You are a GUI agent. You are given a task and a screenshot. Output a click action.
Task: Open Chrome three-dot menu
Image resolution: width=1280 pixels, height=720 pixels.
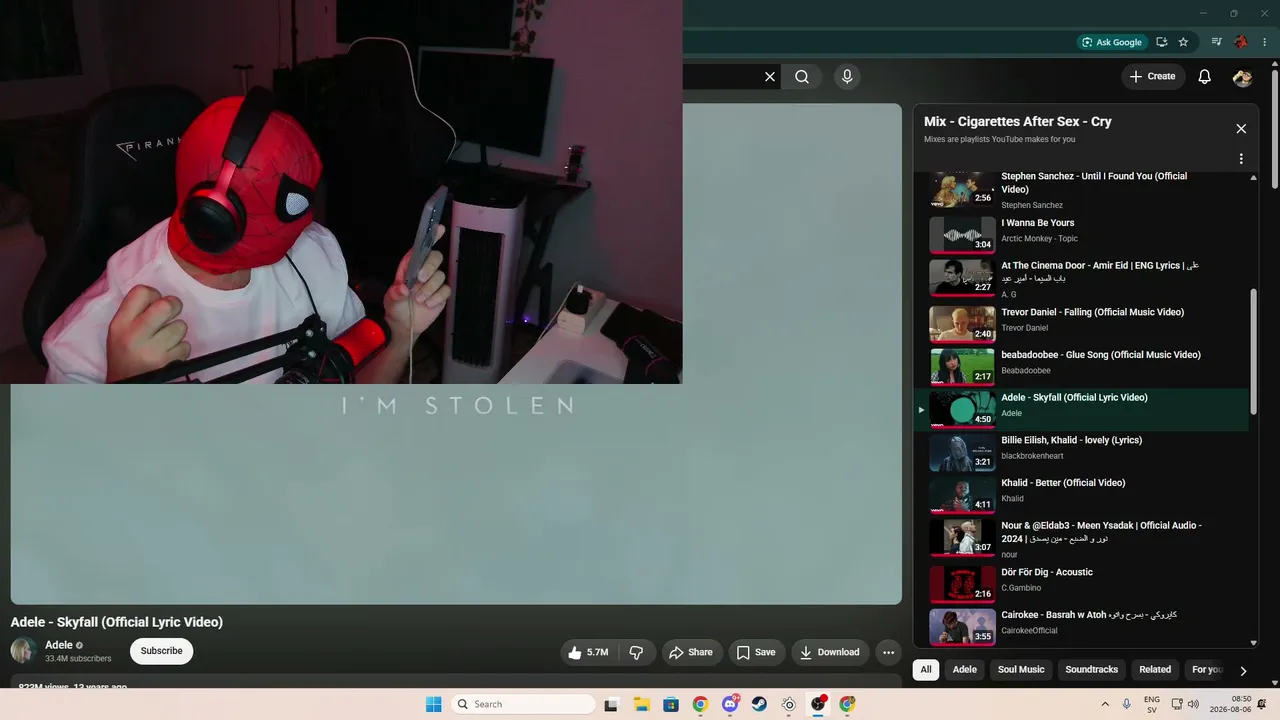pyautogui.click(x=1265, y=42)
